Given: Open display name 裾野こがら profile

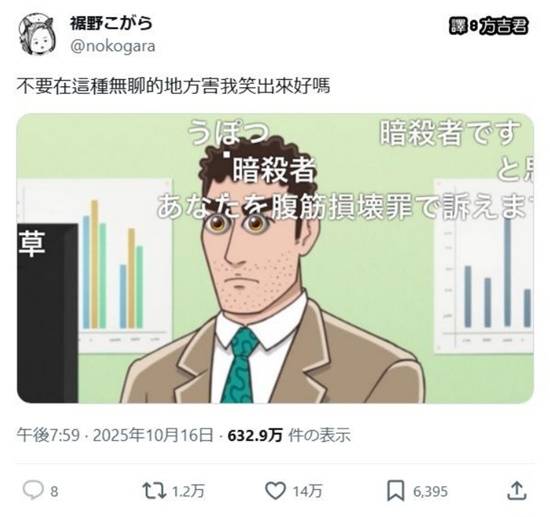Looking at the screenshot, I should point(111,24).
